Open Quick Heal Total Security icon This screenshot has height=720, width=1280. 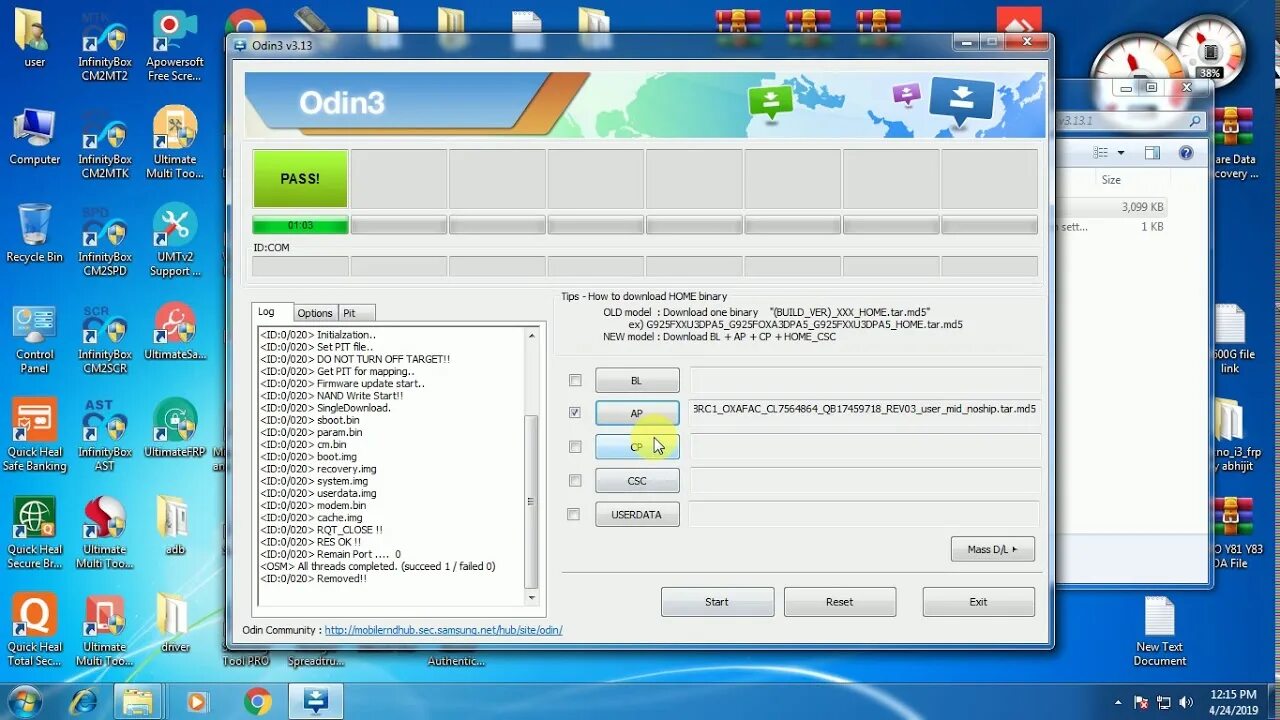tap(34, 630)
